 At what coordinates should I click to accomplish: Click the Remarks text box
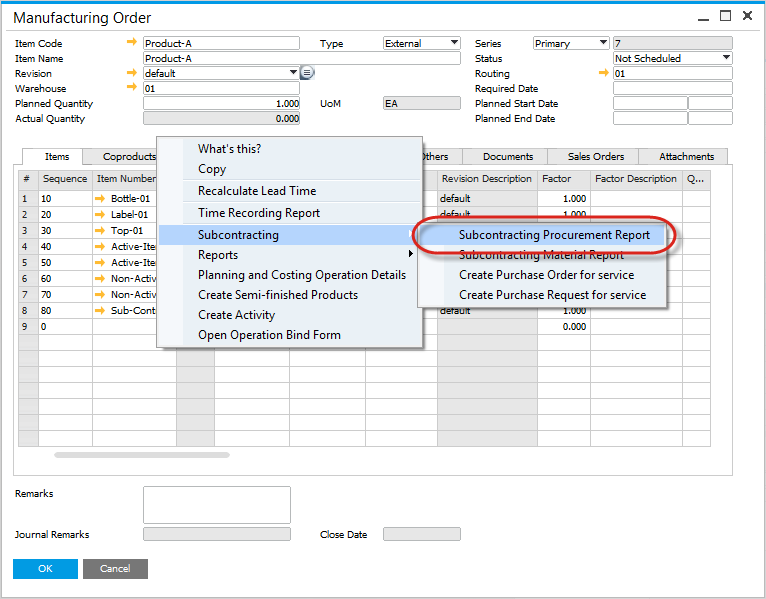click(x=217, y=505)
